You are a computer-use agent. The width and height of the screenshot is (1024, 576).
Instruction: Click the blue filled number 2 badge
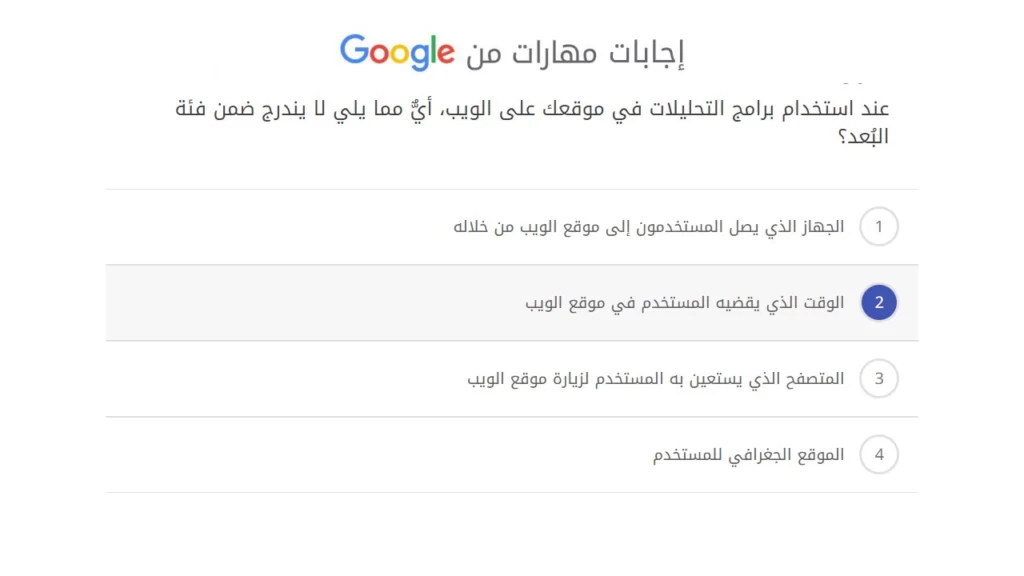(x=879, y=302)
